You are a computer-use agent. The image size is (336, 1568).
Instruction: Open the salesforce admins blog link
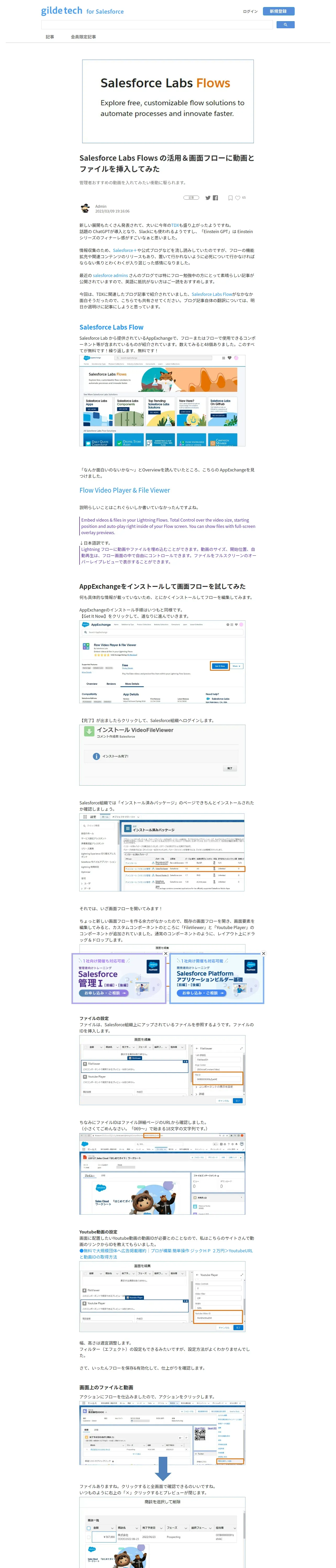click(110, 276)
